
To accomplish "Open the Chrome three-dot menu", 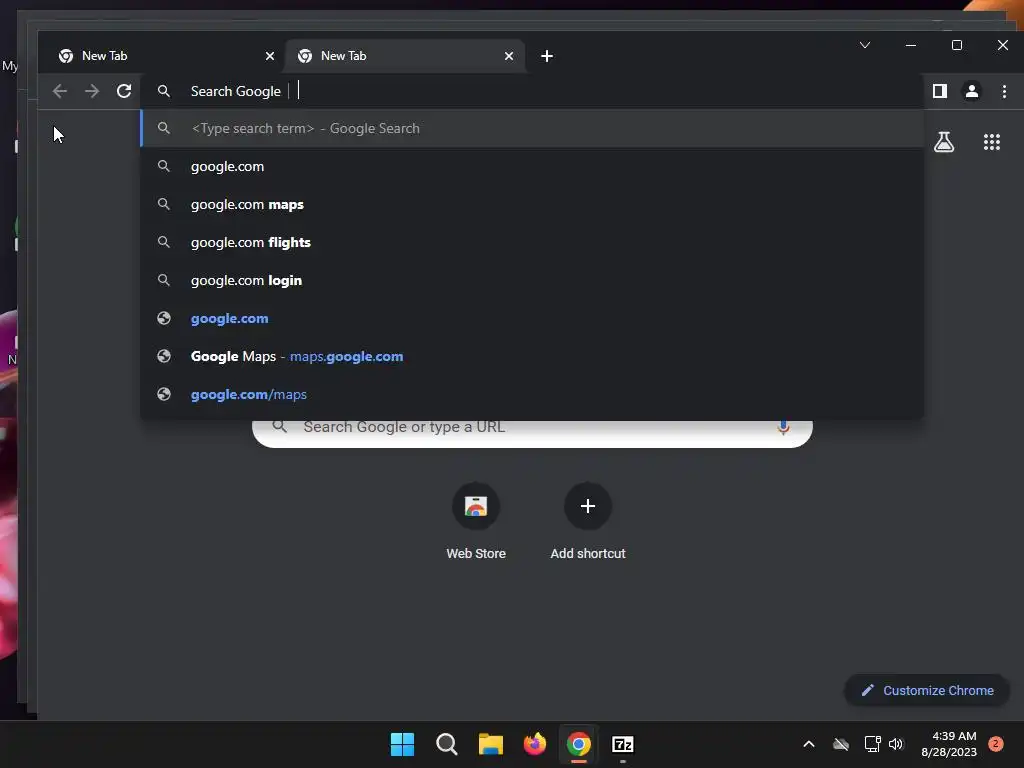I will 1004,91.
